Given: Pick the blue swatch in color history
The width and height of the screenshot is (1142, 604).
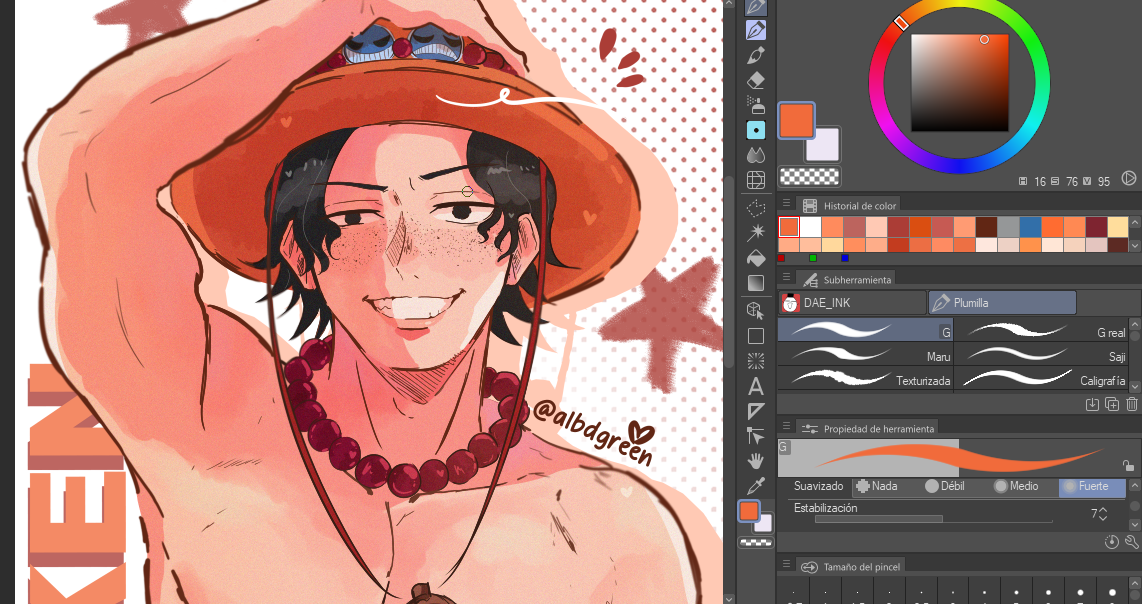Looking at the screenshot, I should 1030,227.
